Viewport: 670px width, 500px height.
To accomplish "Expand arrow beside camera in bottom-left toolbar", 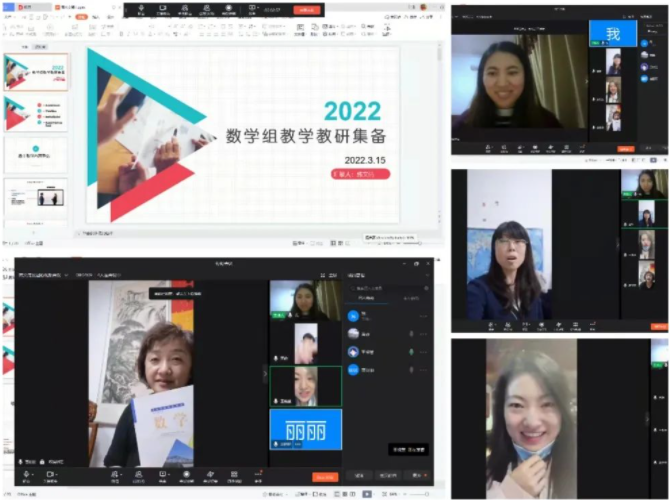I will pos(56,474).
